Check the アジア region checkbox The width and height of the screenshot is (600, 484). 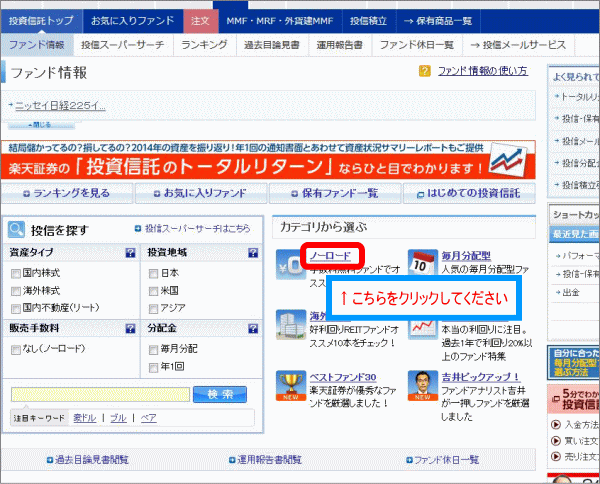(x=153, y=309)
